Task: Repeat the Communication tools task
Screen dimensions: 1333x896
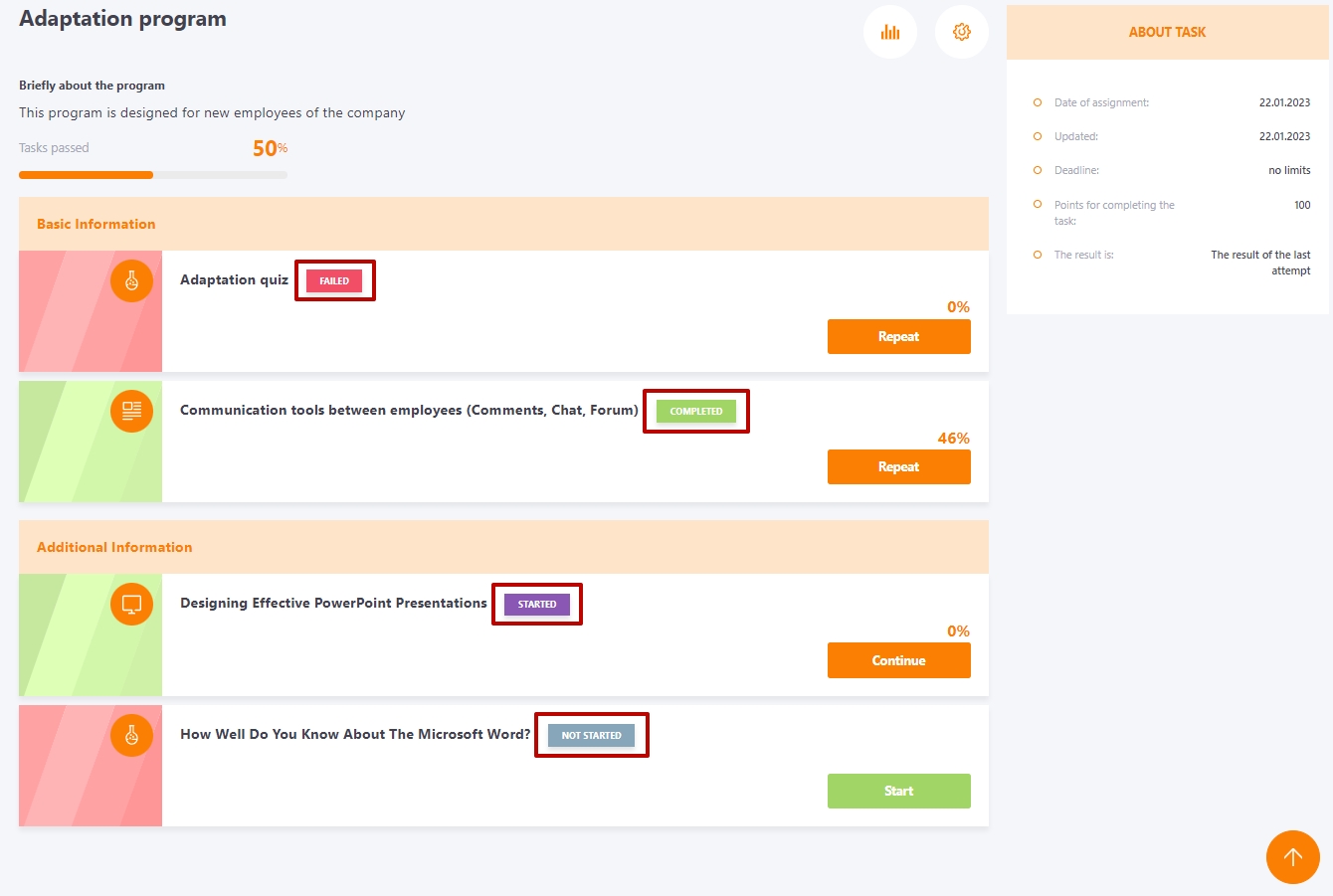Action: click(x=899, y=467)
